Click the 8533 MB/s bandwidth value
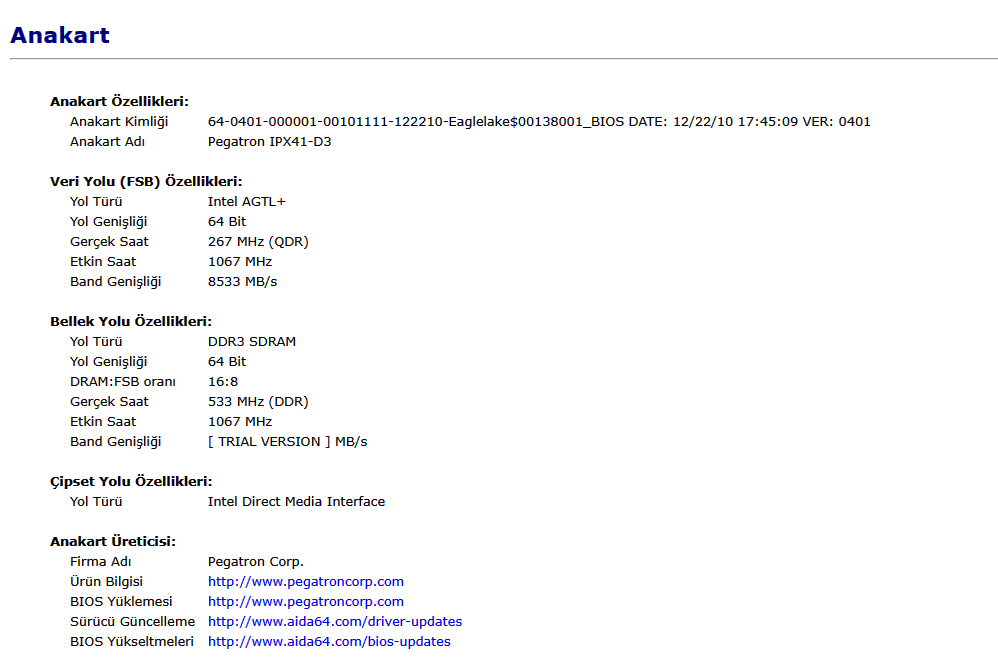This screenshot has height=672, width=998. (x=242, y=281)
